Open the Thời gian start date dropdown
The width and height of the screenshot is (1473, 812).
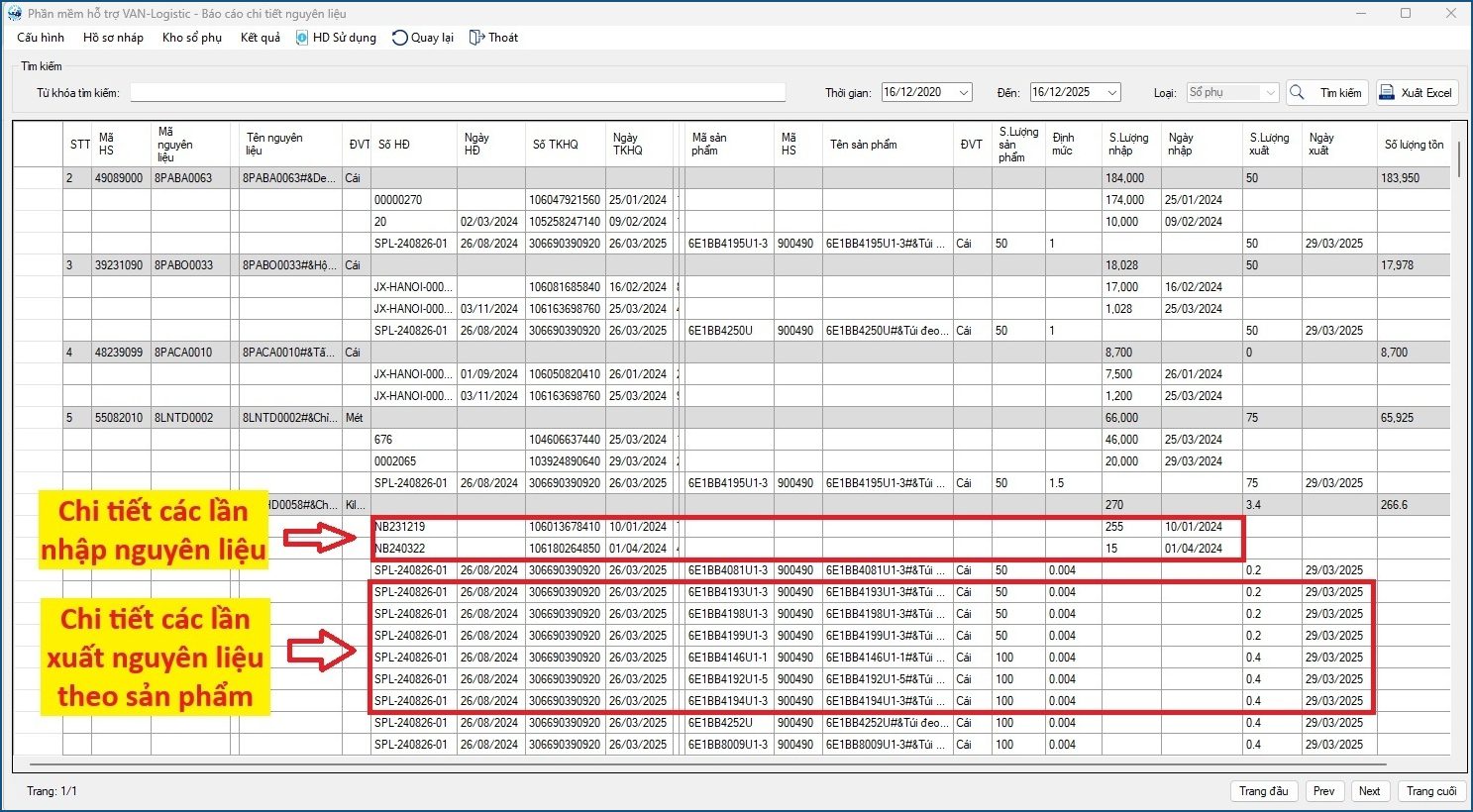963,92
